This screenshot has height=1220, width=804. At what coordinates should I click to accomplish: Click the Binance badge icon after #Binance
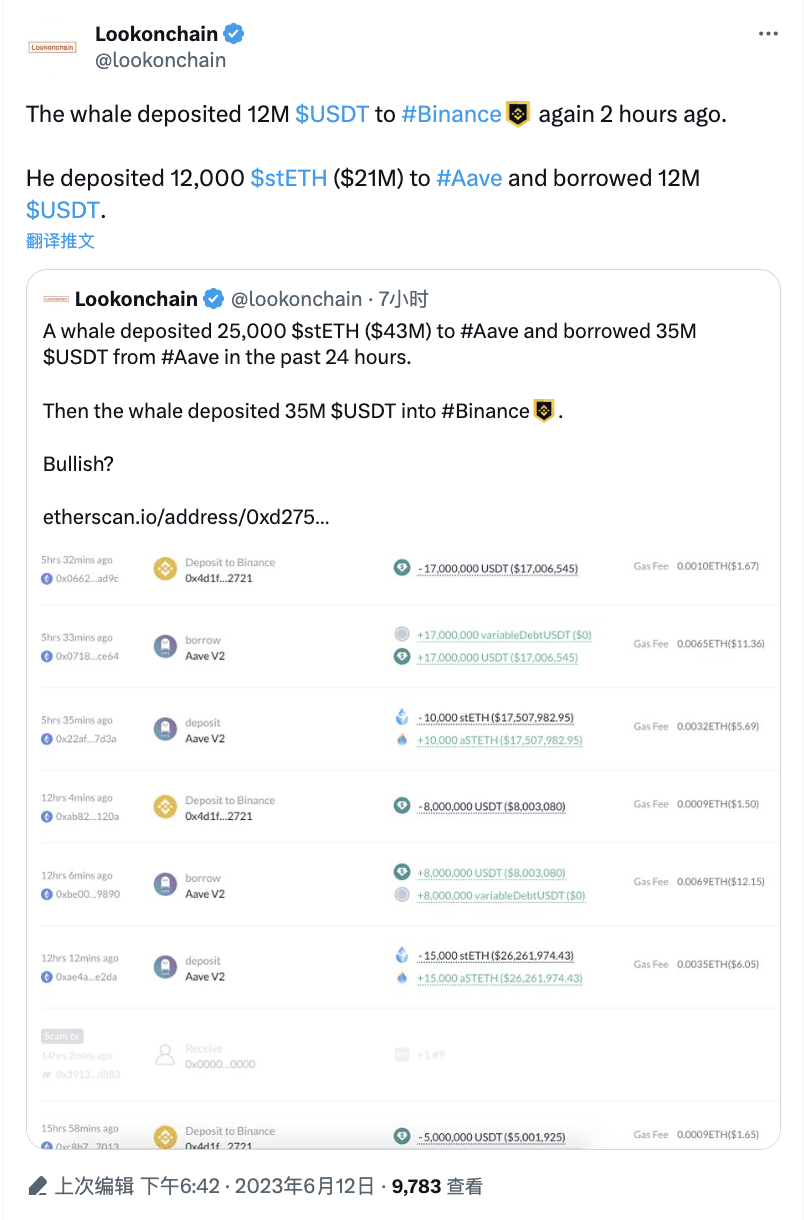[x=517, y=113]
